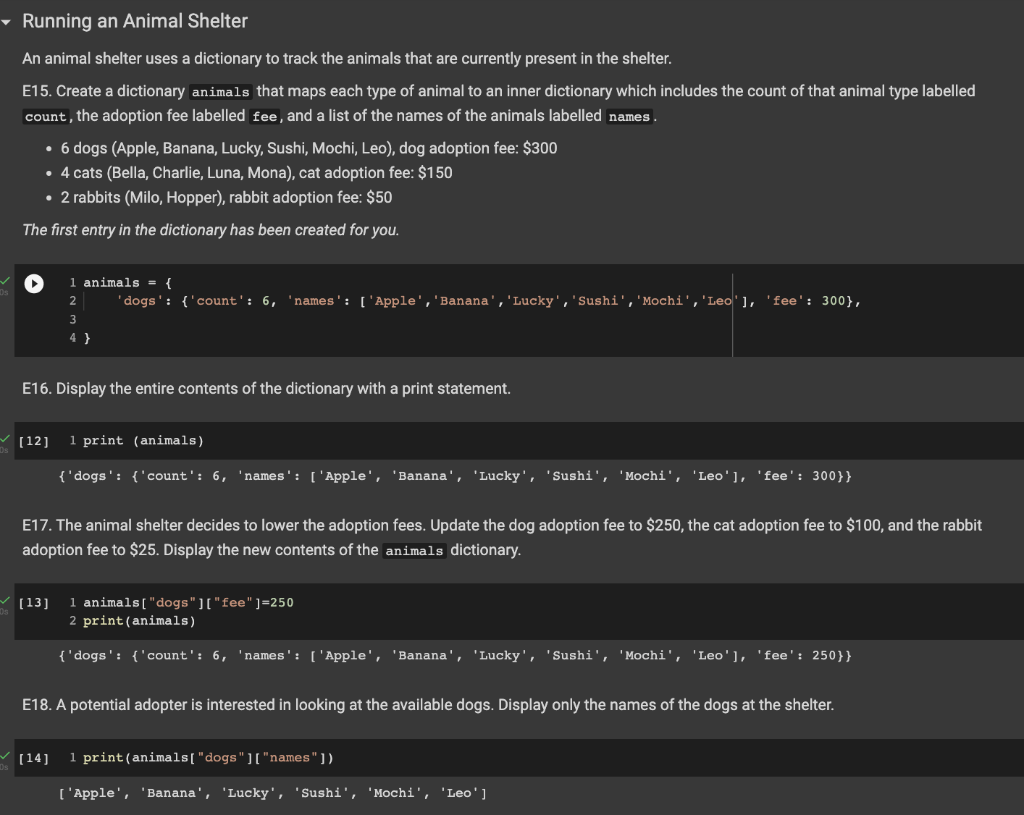The image size is (1024, 815).
Task: Click the 4 cats bullet item
Action: click(x=257, y=173)
